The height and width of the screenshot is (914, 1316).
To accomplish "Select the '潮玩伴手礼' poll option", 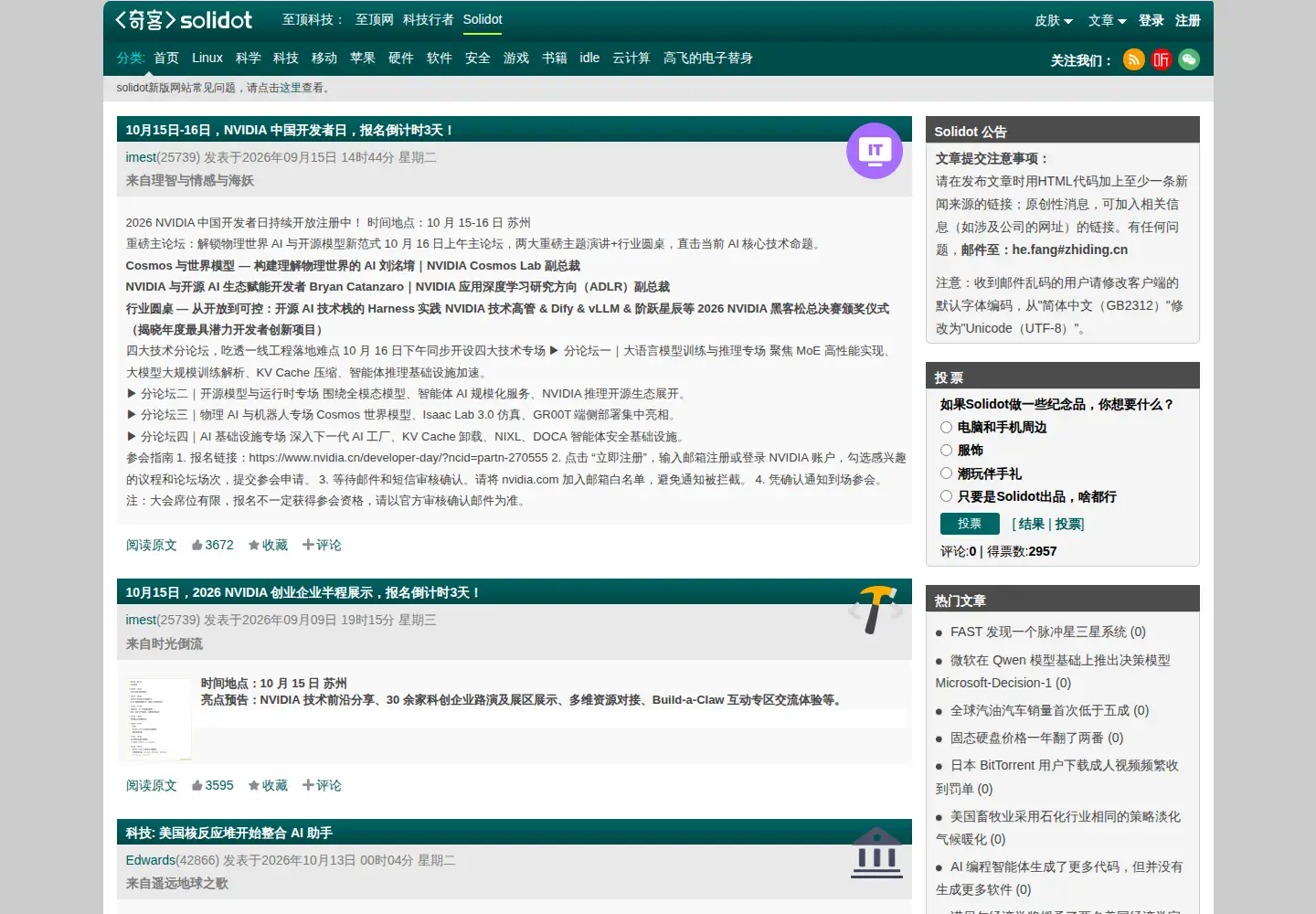I will tap(946, 473).
